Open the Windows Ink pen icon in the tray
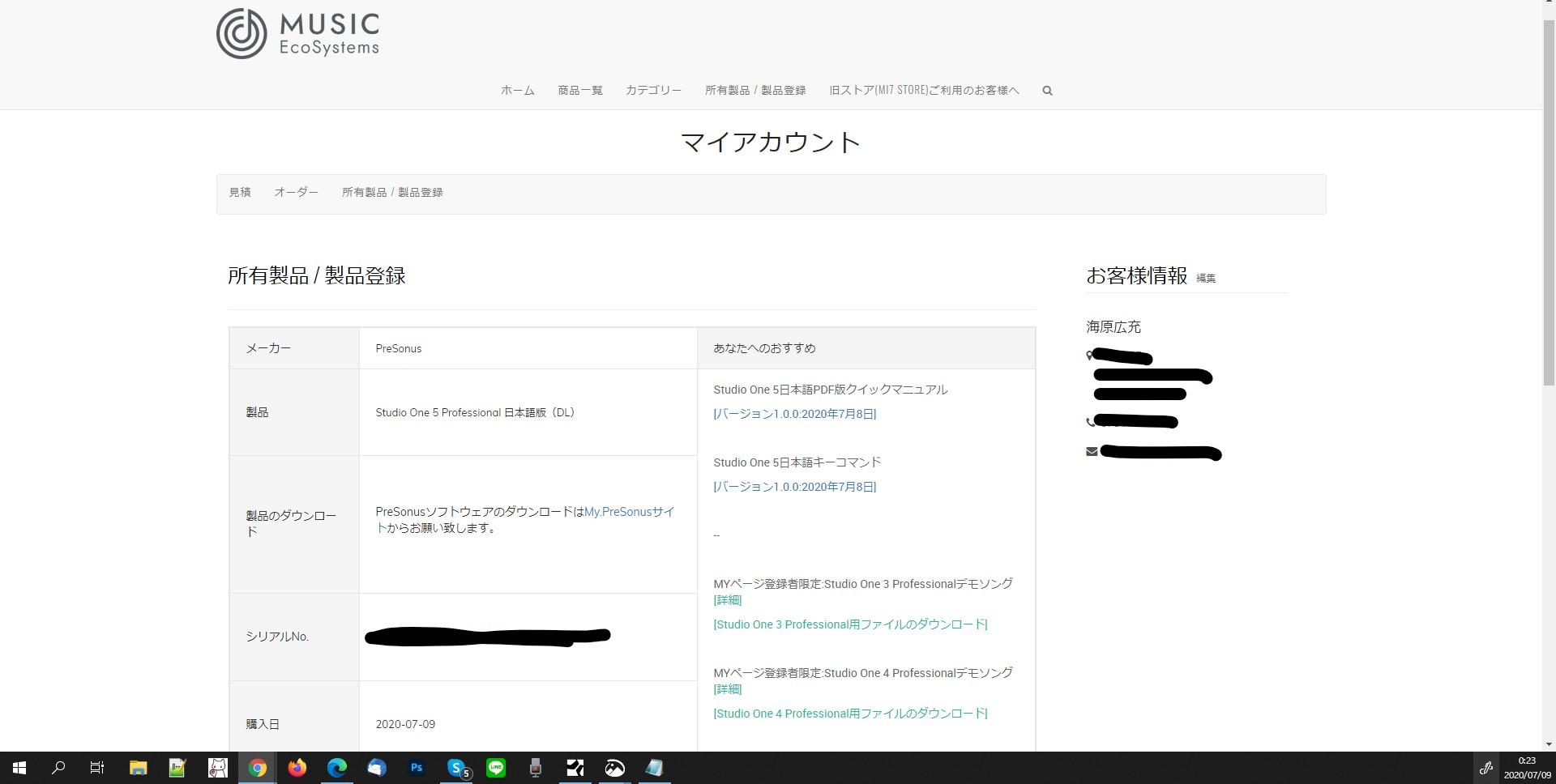Screen dimensions: 1556x784 1486,768
